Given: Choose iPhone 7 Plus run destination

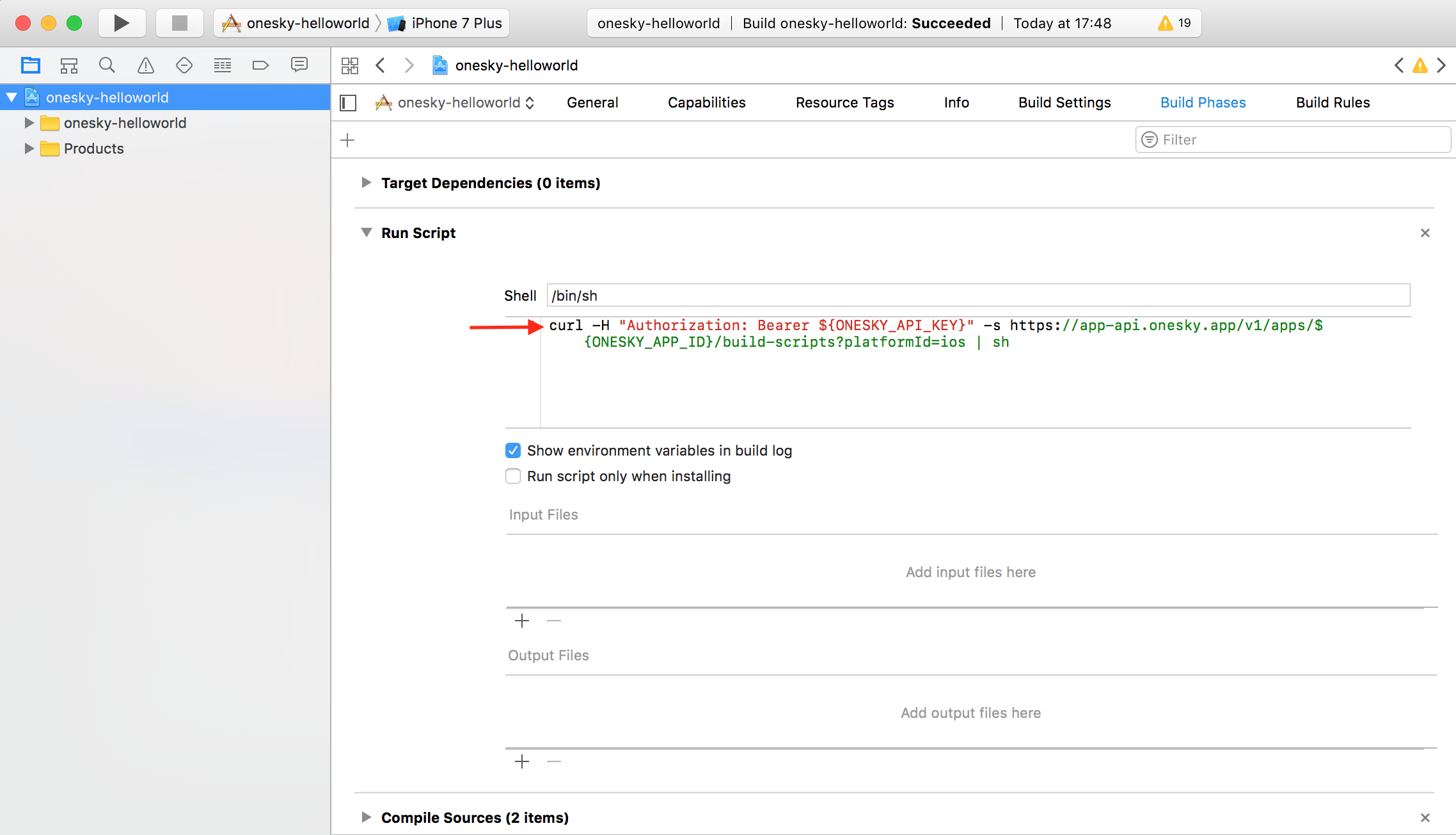Looking at the screenshot, I should coord(445,23).
